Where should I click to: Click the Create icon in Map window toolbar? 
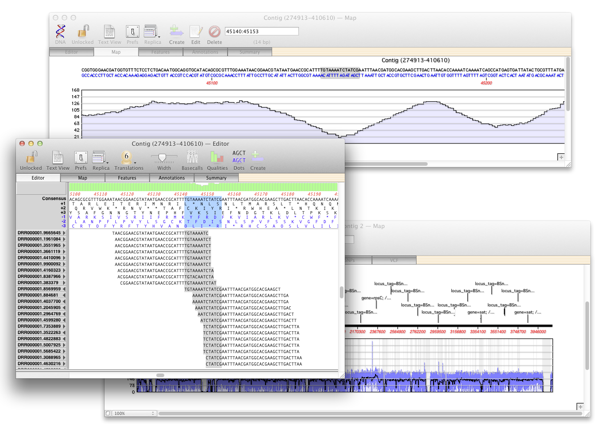176,32
